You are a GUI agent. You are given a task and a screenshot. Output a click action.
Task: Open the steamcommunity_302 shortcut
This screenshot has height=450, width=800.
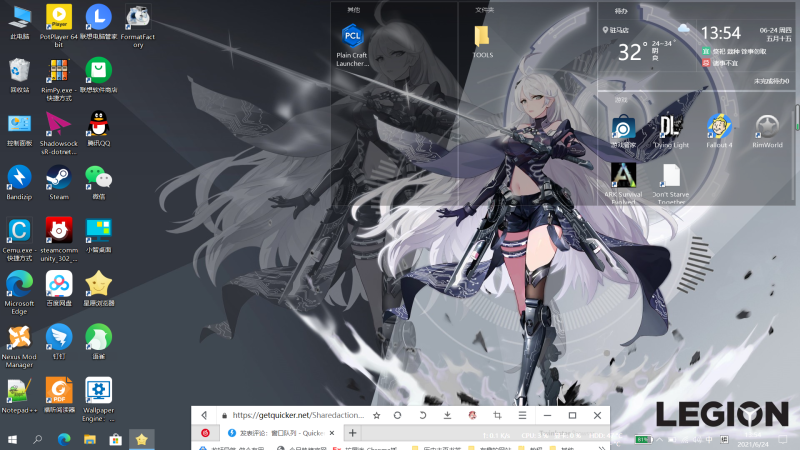coord(59,240)
